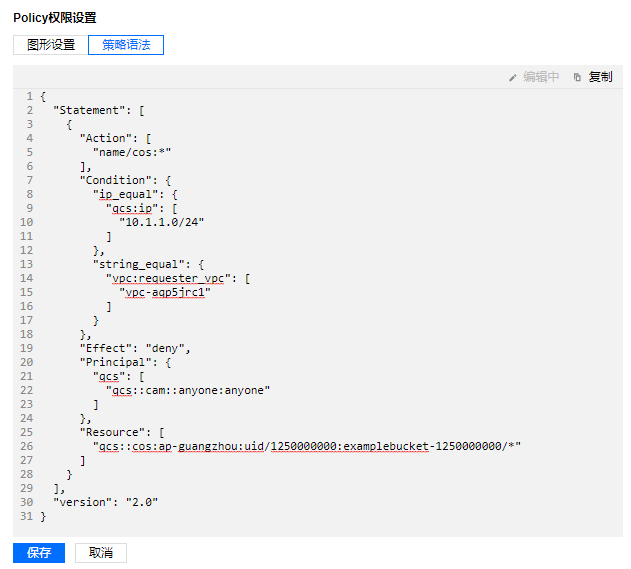Click the "vpc:requester_vpc" key
This screenshot has height=569, width=631.
[x=168, y=278]
